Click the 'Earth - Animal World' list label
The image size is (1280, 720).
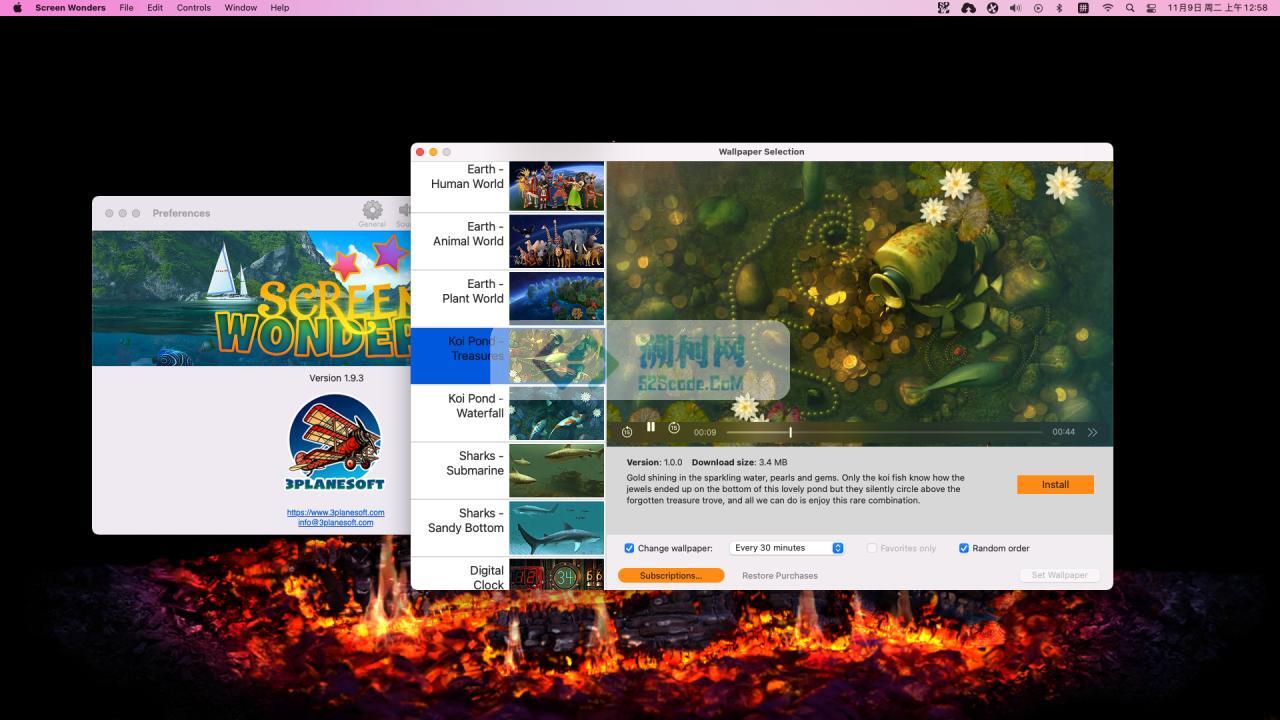click(x=468, y=234)
